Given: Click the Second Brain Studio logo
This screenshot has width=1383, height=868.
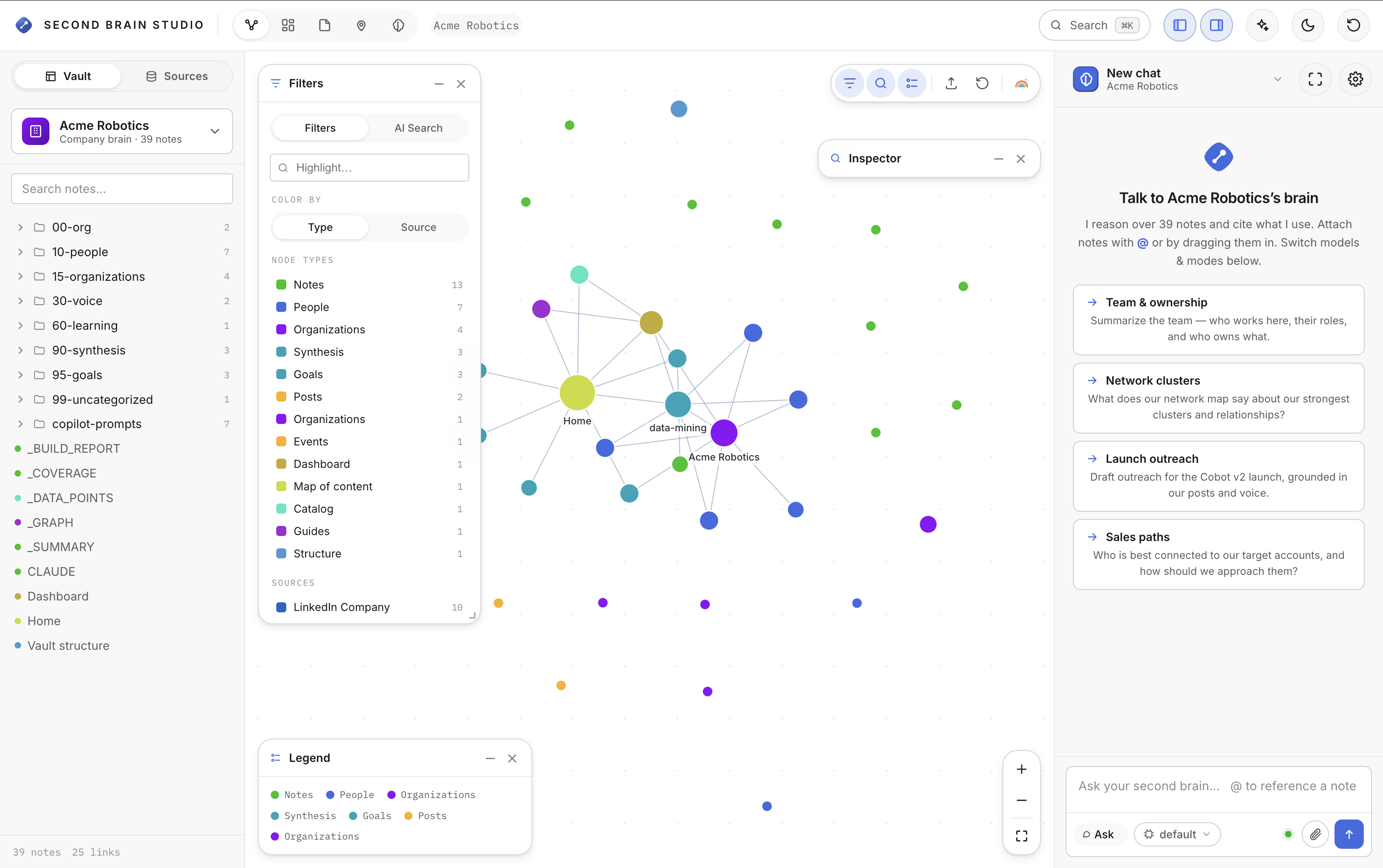Looking at the screenshot, I should click(x=23, y=25).
